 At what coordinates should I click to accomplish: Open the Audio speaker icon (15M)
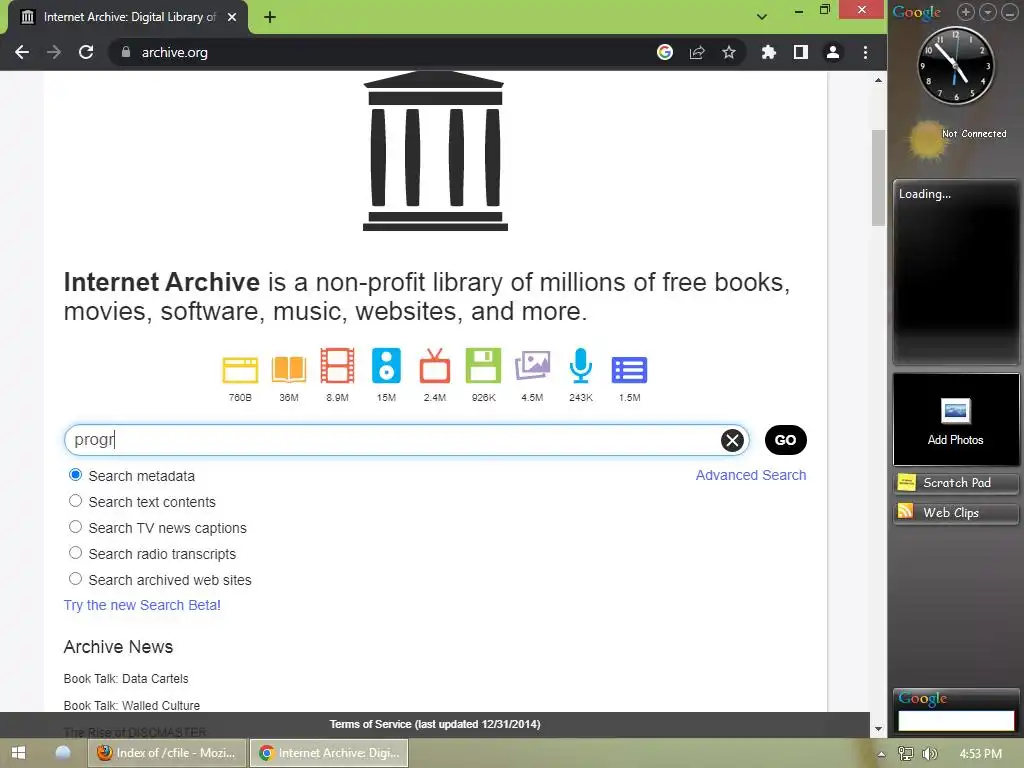click(386, 366)
